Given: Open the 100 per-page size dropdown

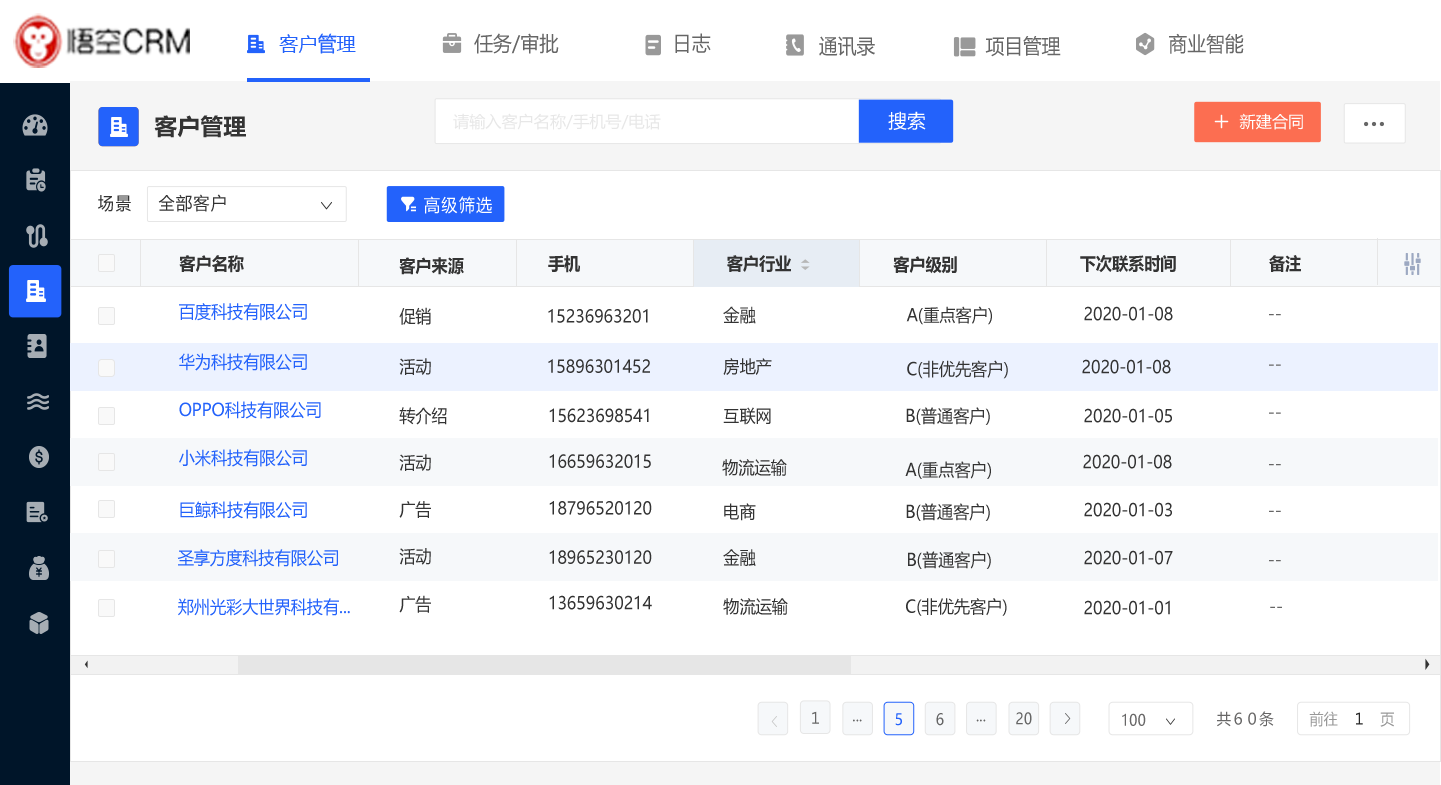Looking at the screenshot, I should click(x=1150, y=720).
